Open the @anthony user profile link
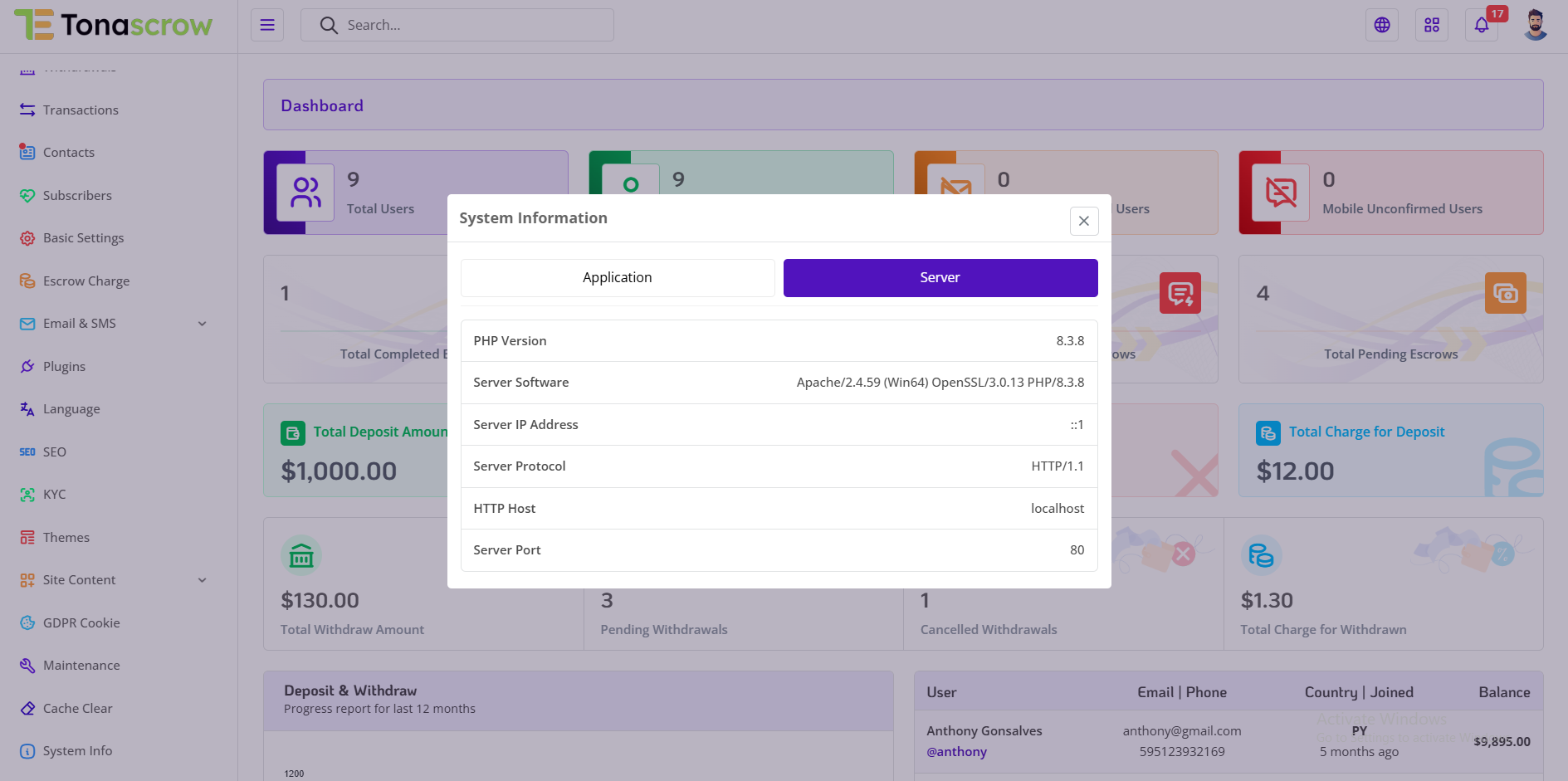The width and height of the screenshot is (1568, 781). 956,752
